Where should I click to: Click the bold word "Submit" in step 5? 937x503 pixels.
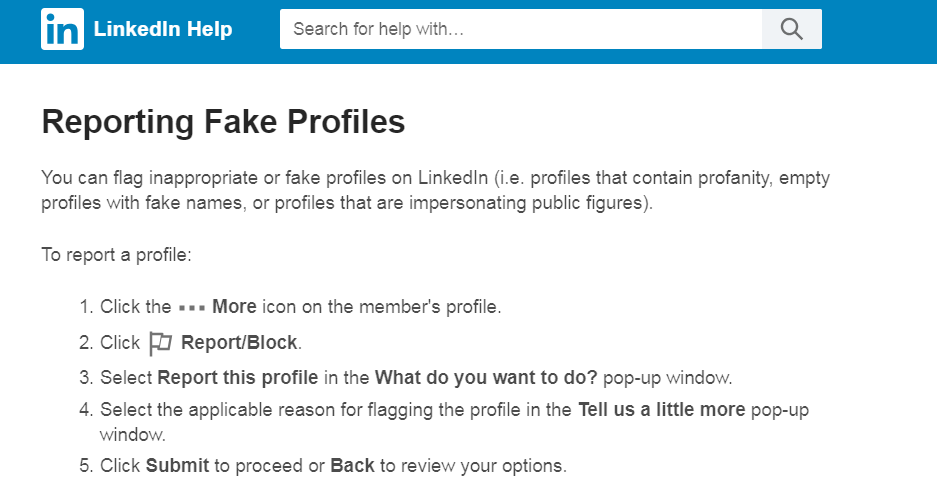pyautogui.click(x=178, y=466)
